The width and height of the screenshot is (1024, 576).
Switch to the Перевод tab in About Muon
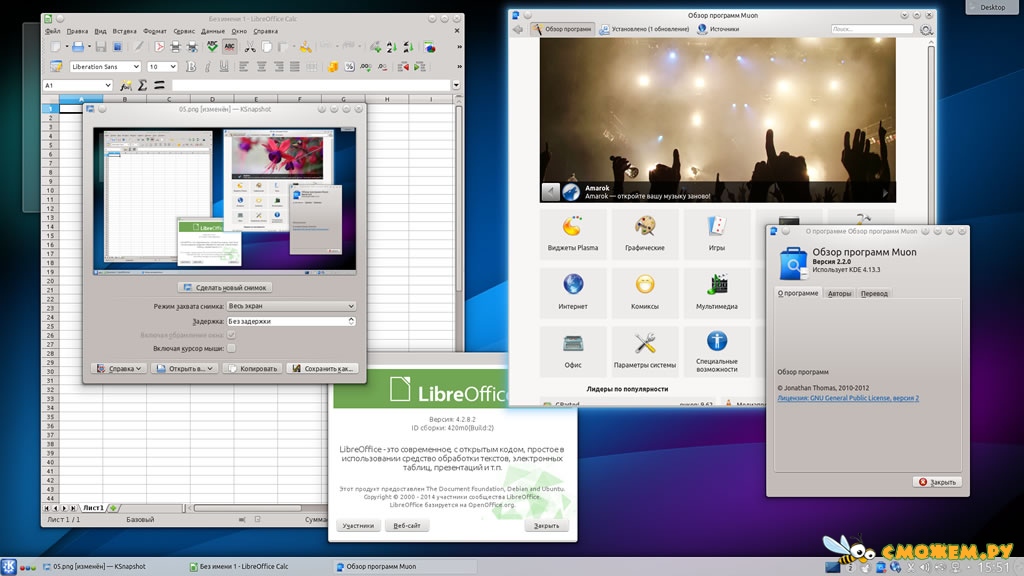(x=874, y=293)
